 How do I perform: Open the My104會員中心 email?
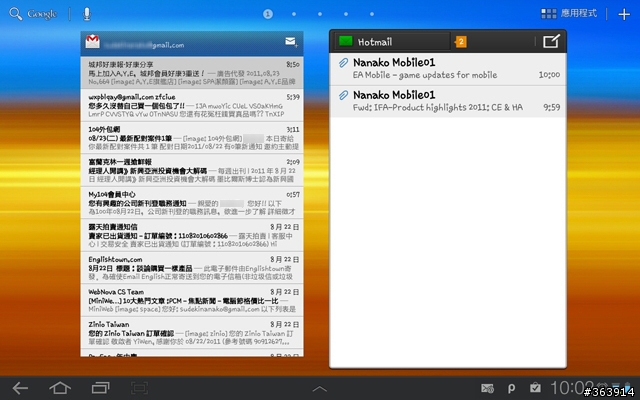[192, 203]
